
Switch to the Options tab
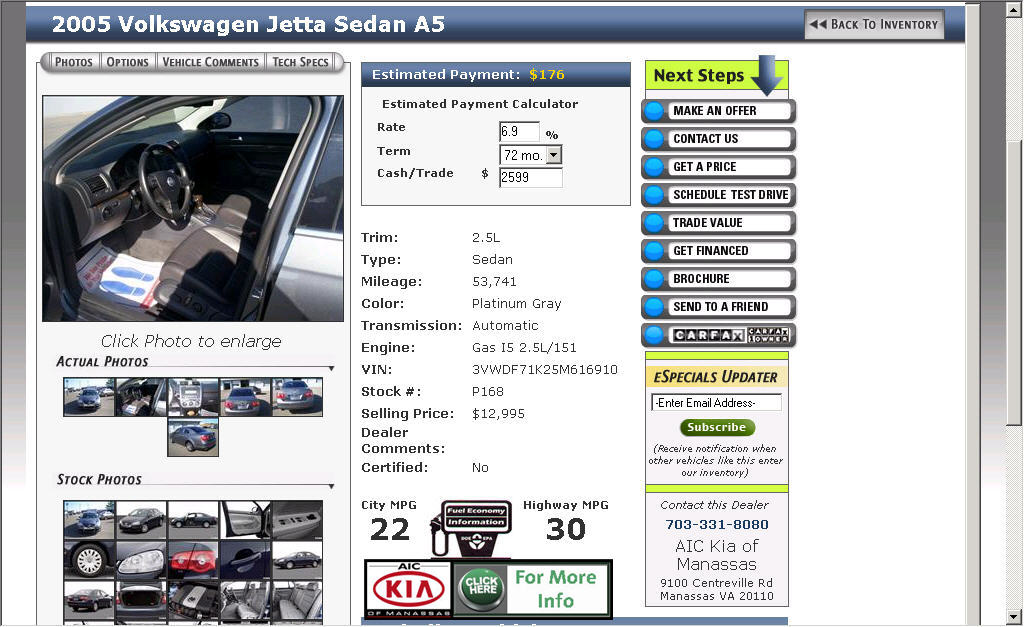coord(127,62)
